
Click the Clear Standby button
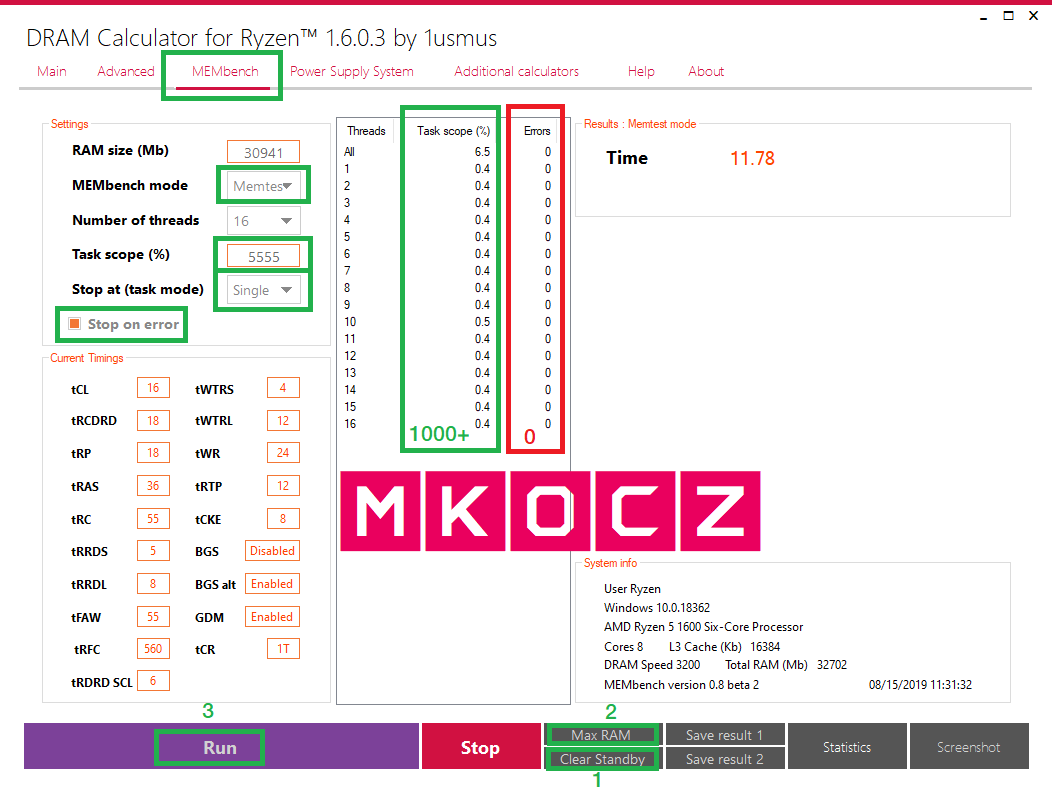602,759
